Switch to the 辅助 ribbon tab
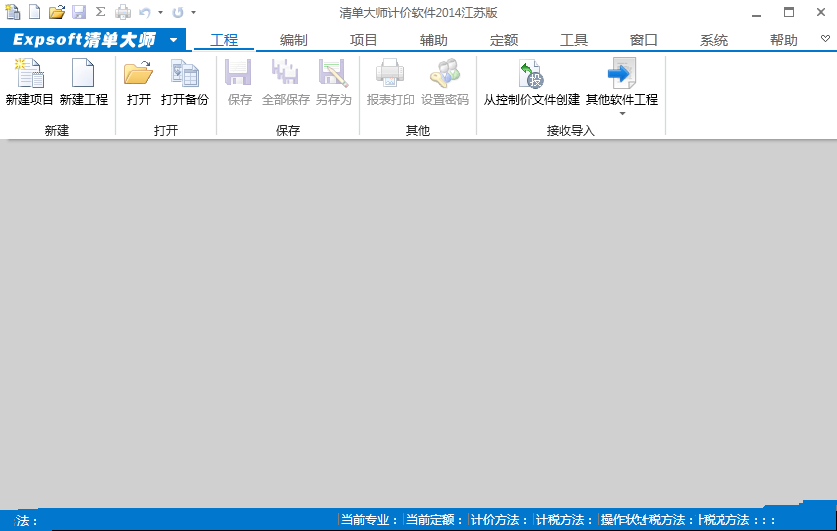 [x=433, y=40]
